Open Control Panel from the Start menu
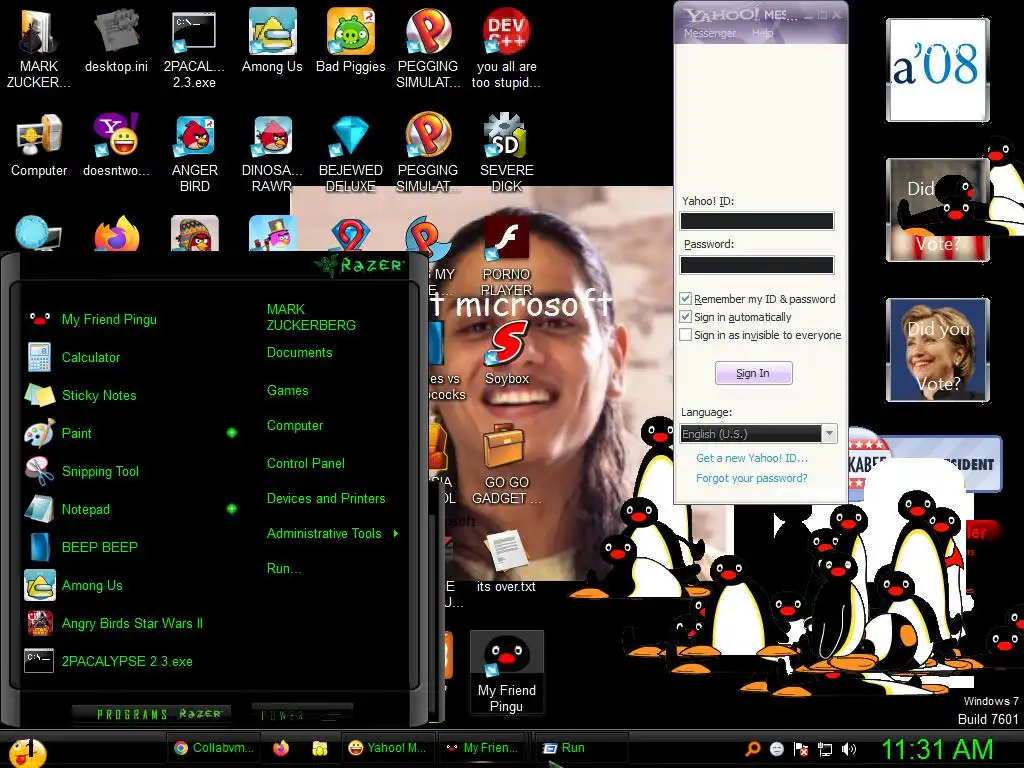This screenshot has width=1024, height=768. point(306,463)
